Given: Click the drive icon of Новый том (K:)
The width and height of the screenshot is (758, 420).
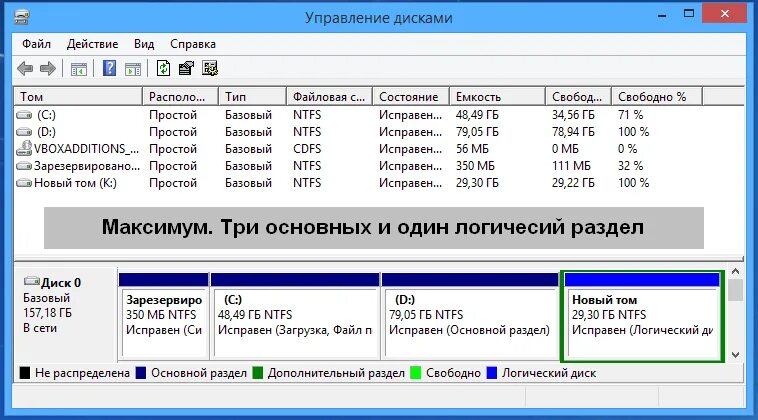Looking at the screenshot, I should click(24, 183).
